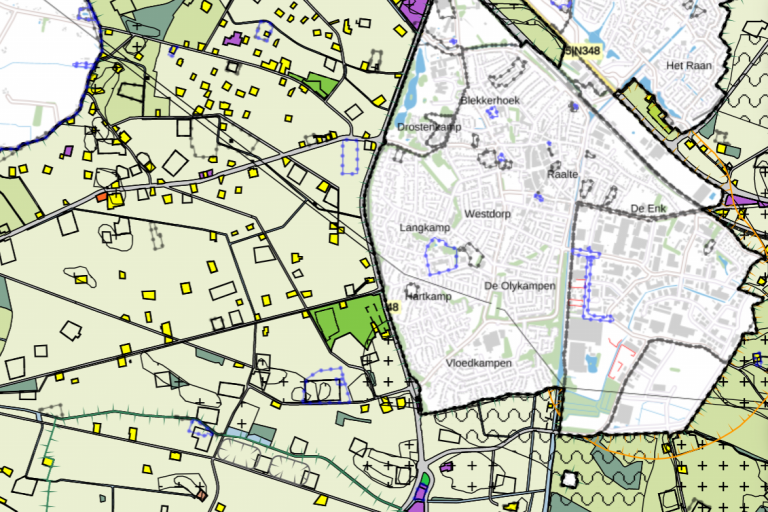Select the white square with thick black border
This screenshot has height=512, width=768.
tap(570, 479)
